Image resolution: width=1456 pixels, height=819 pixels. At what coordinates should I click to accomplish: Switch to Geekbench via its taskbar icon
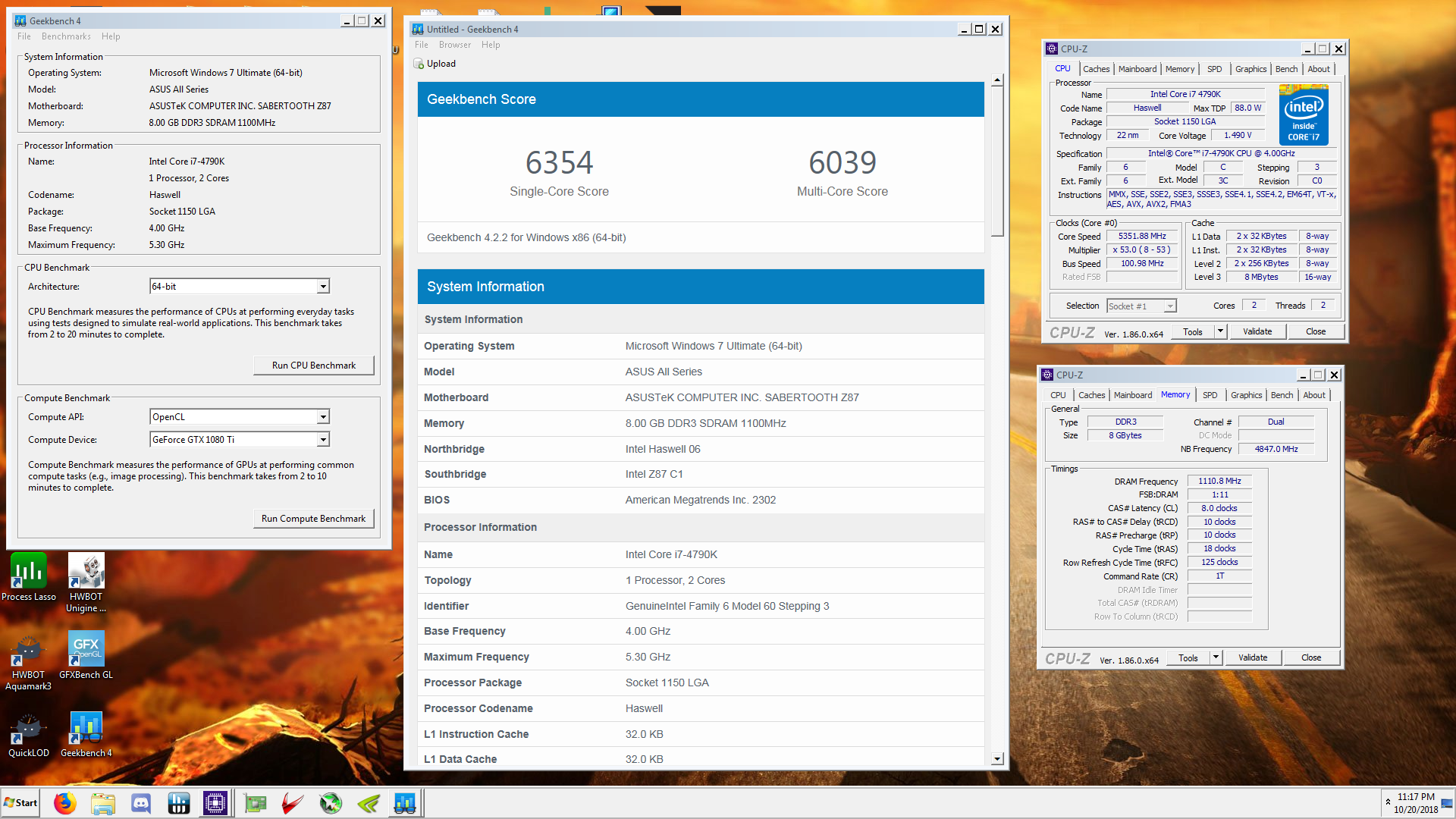405,803
